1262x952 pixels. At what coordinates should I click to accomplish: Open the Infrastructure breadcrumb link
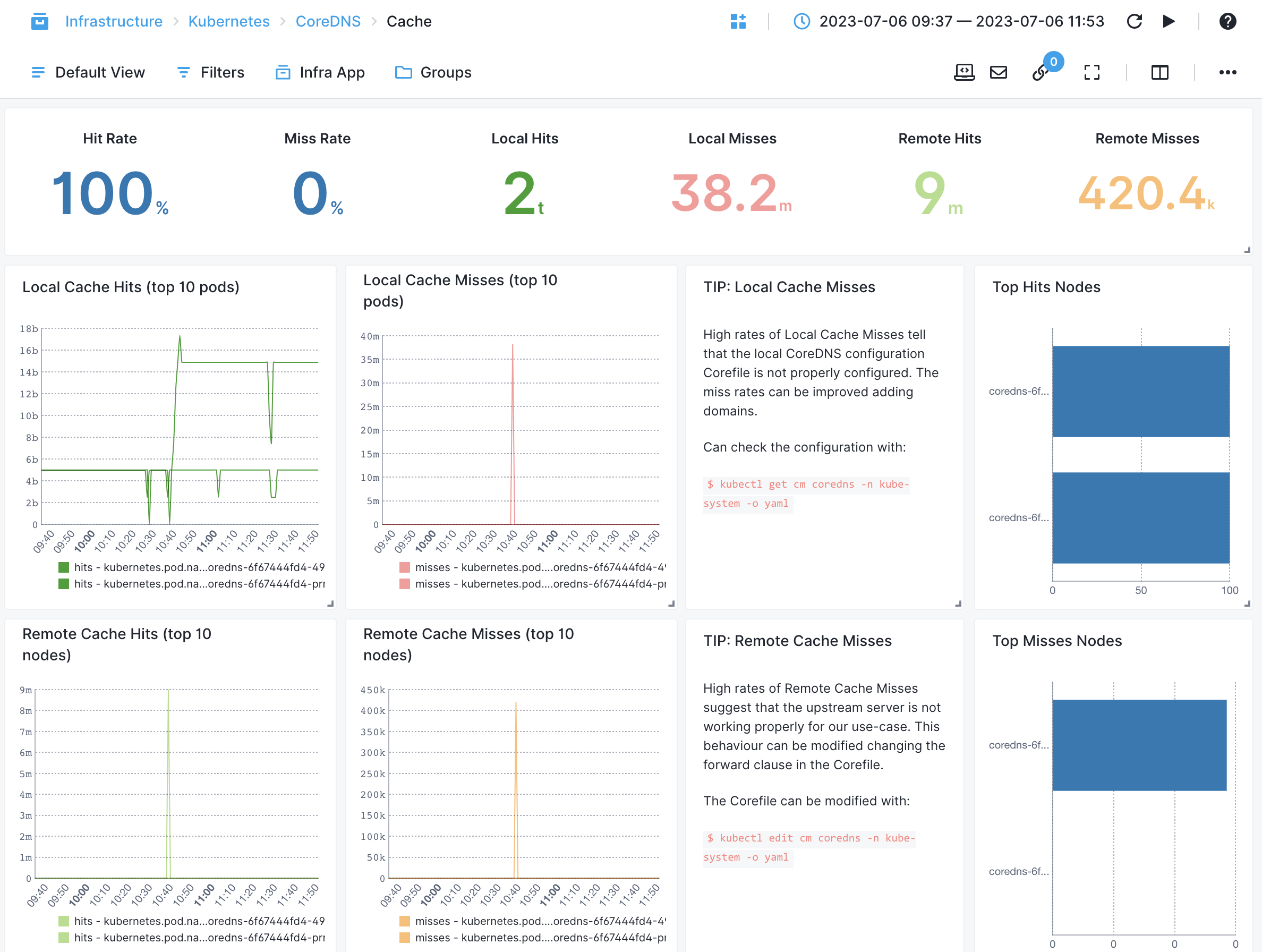click(114, 21)
